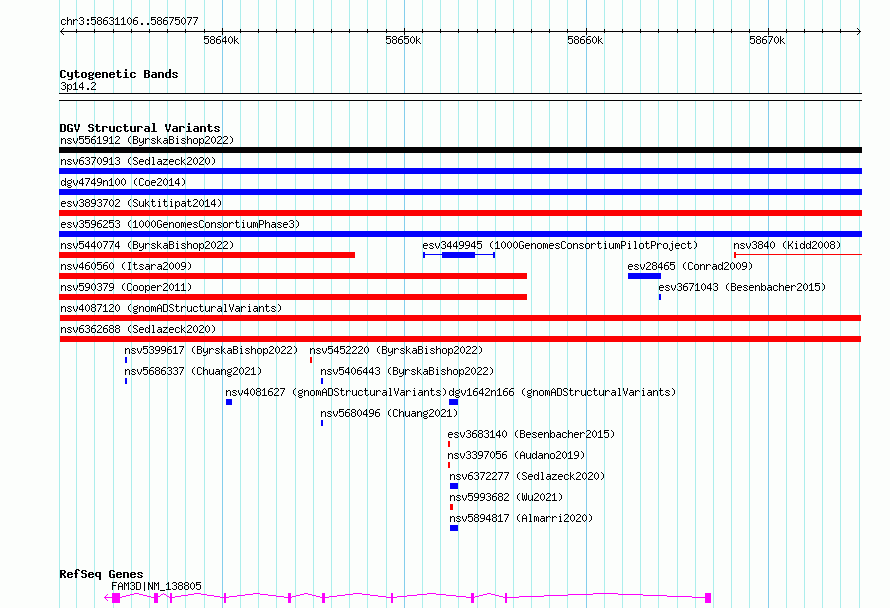Click the 58660k ruler mark
890x608 pixels.
click(585, 40)
